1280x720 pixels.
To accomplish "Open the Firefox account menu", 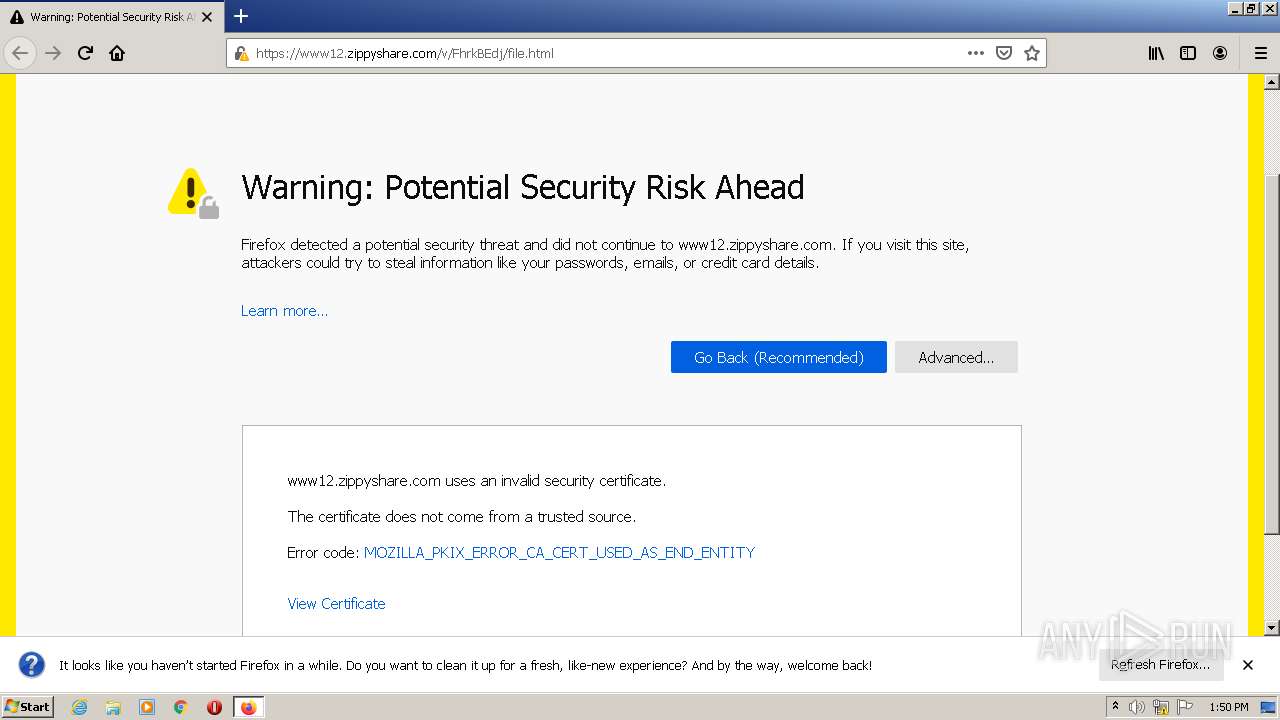I will coord(1220,53).
